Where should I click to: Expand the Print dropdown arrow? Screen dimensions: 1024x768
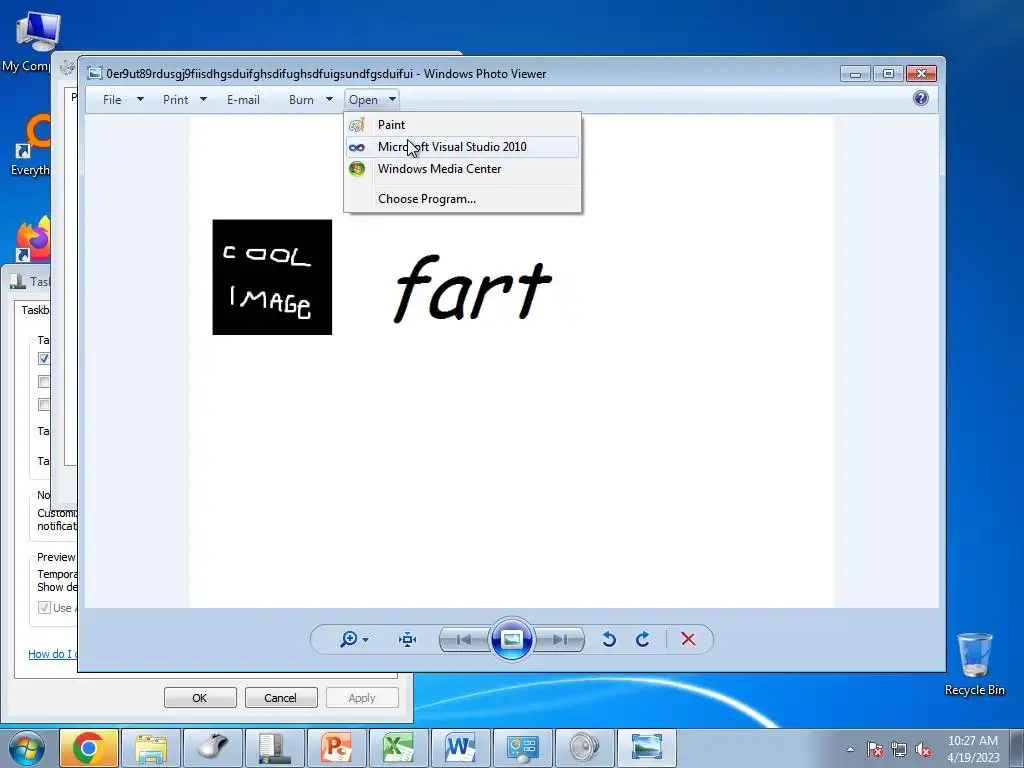(203, 99)
